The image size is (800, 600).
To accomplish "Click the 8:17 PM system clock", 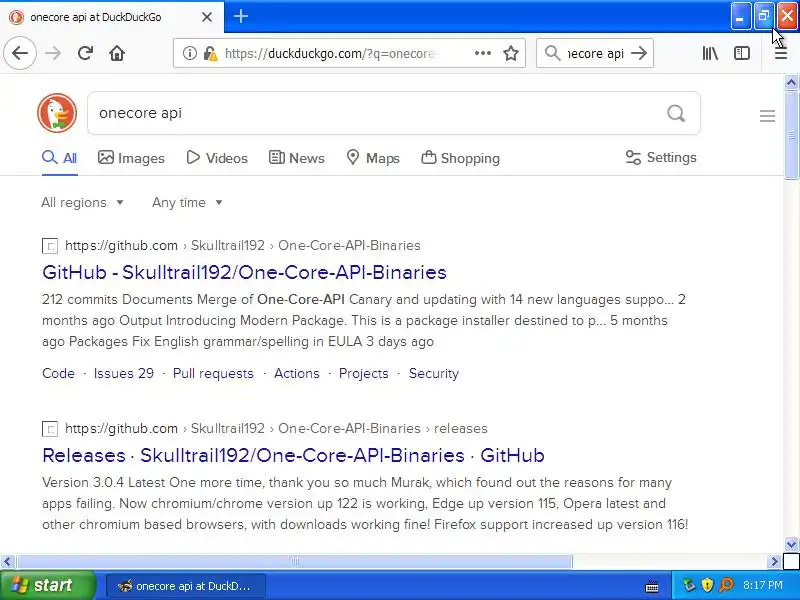I will [763, 585].
